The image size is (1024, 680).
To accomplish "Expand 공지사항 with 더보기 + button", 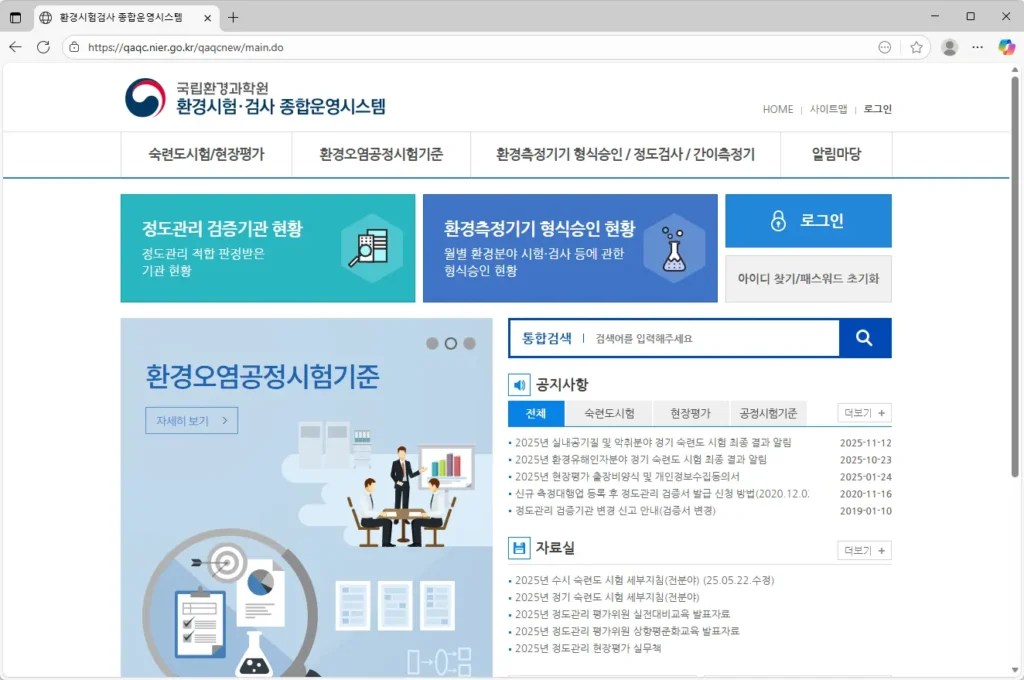I will (864, 413).
